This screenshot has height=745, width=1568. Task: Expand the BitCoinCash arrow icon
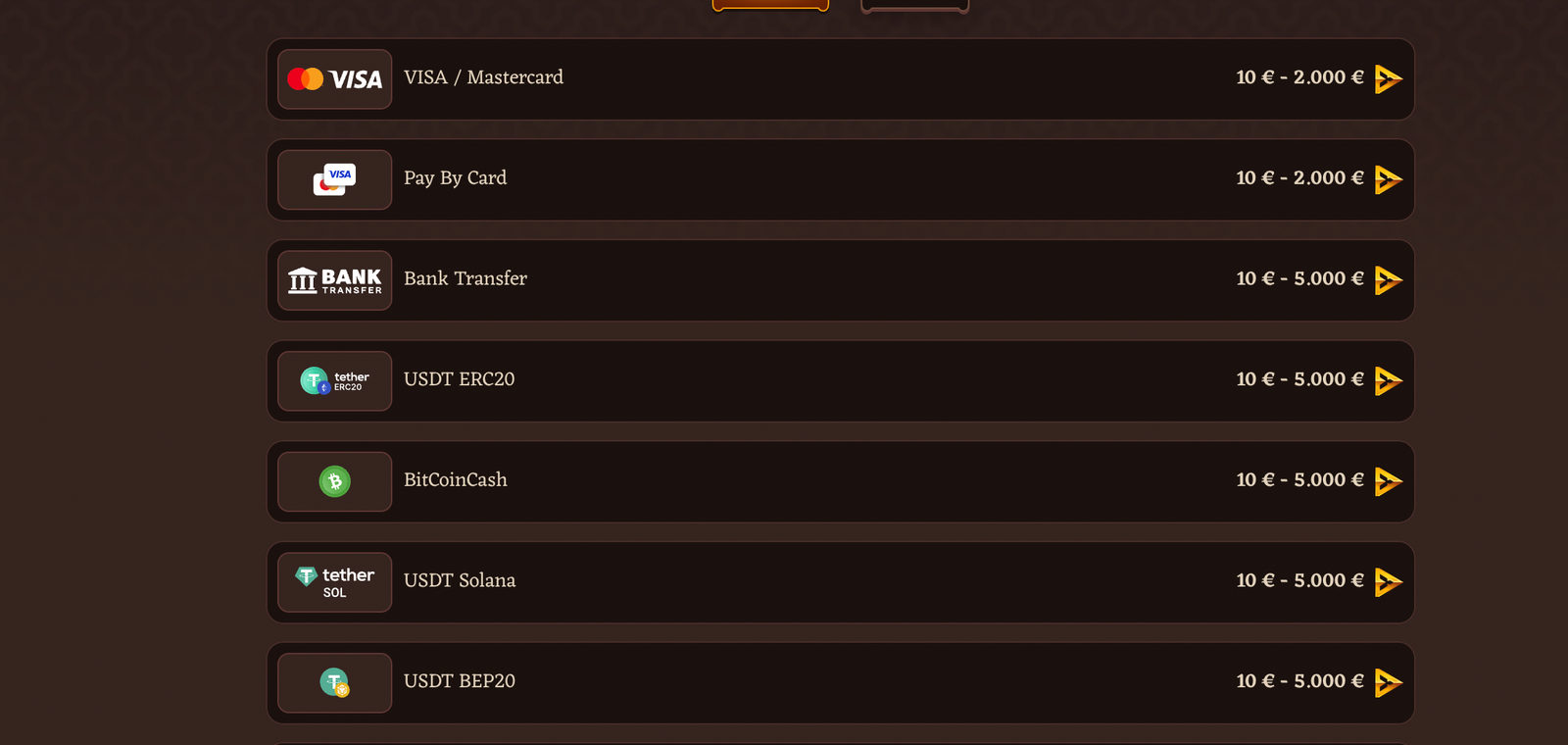(x=1388, y=481)
